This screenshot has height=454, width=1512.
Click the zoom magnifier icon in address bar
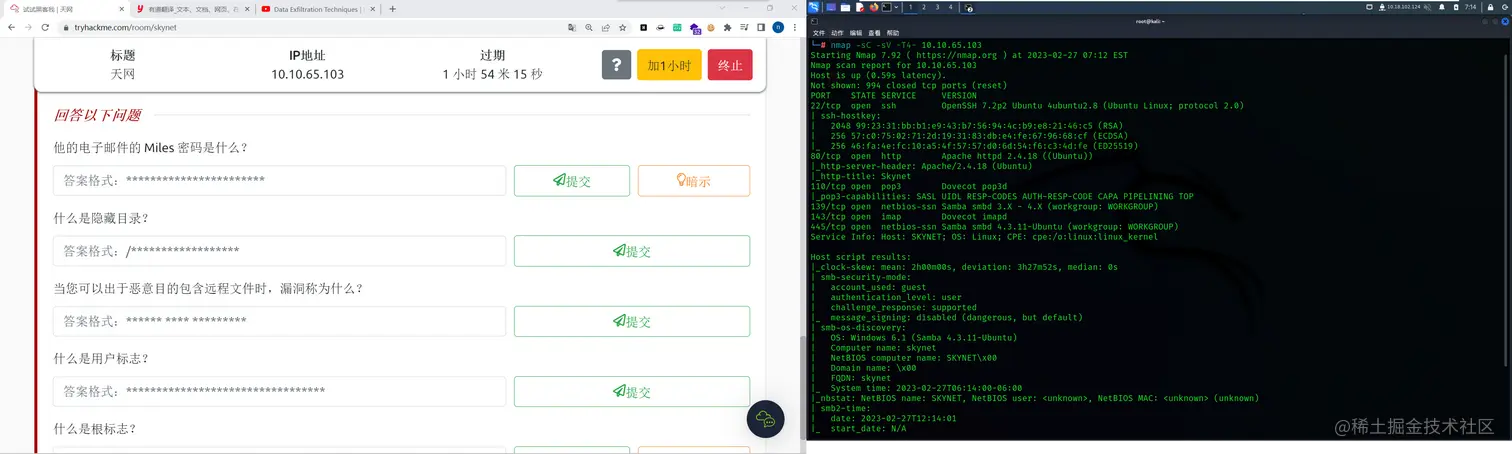pos(589,27)
